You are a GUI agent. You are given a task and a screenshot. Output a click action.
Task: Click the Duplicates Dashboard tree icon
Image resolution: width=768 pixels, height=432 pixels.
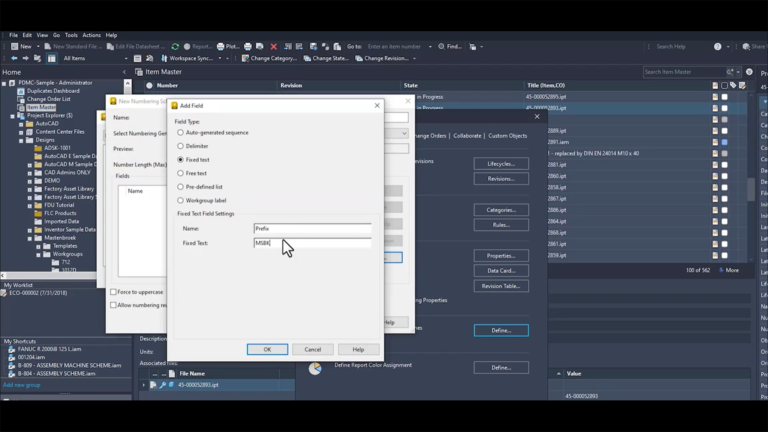(x=21, y=91)
